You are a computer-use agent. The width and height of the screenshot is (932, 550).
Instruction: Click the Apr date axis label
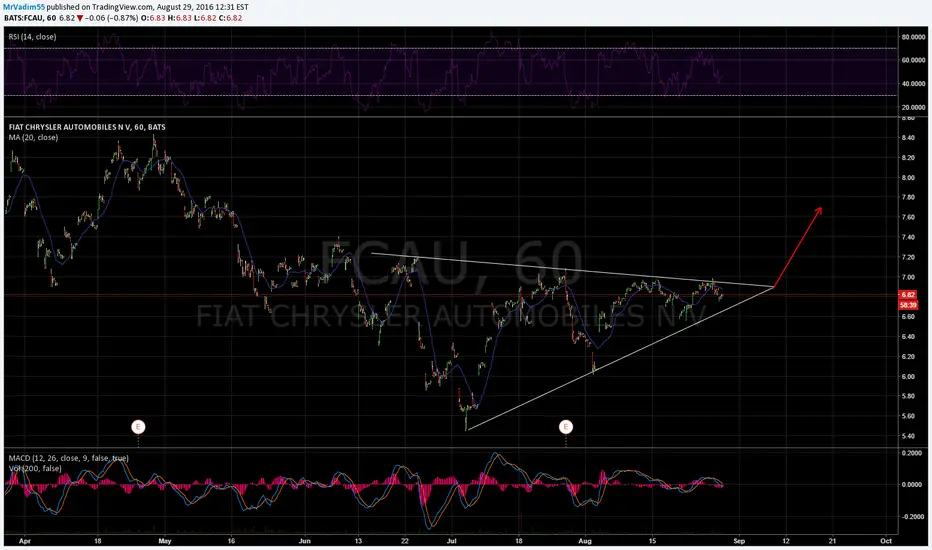point(24,541)
